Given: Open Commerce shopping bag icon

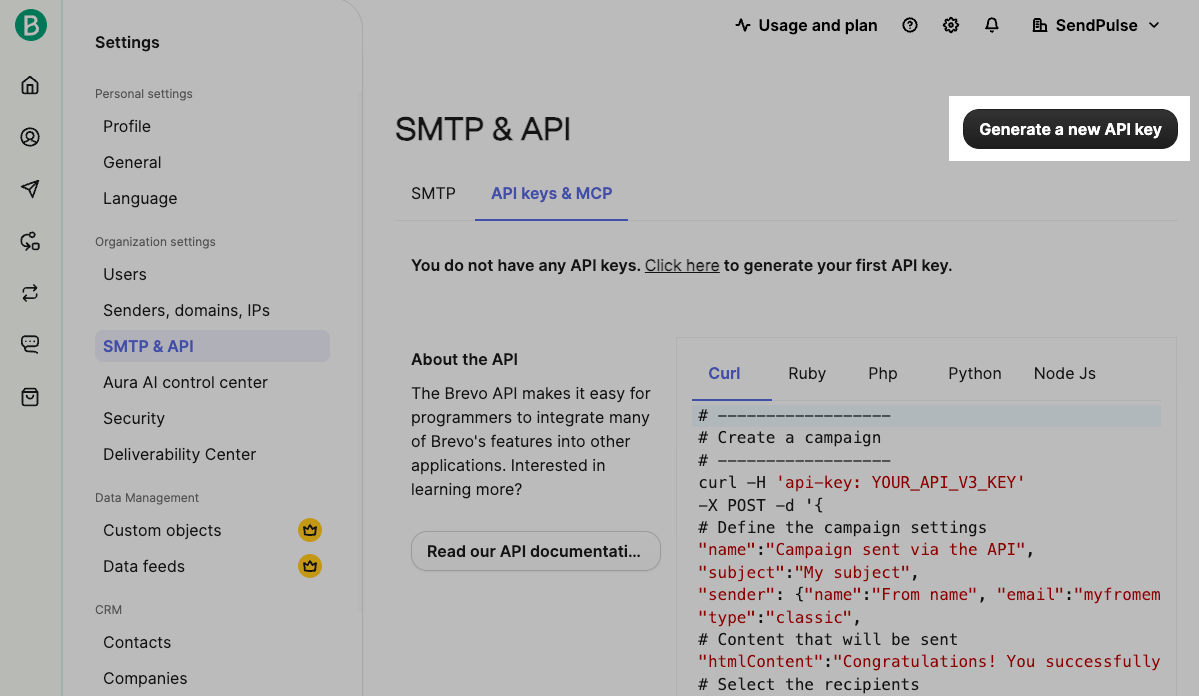Looking at the screenshot, I should click(30, 397).
